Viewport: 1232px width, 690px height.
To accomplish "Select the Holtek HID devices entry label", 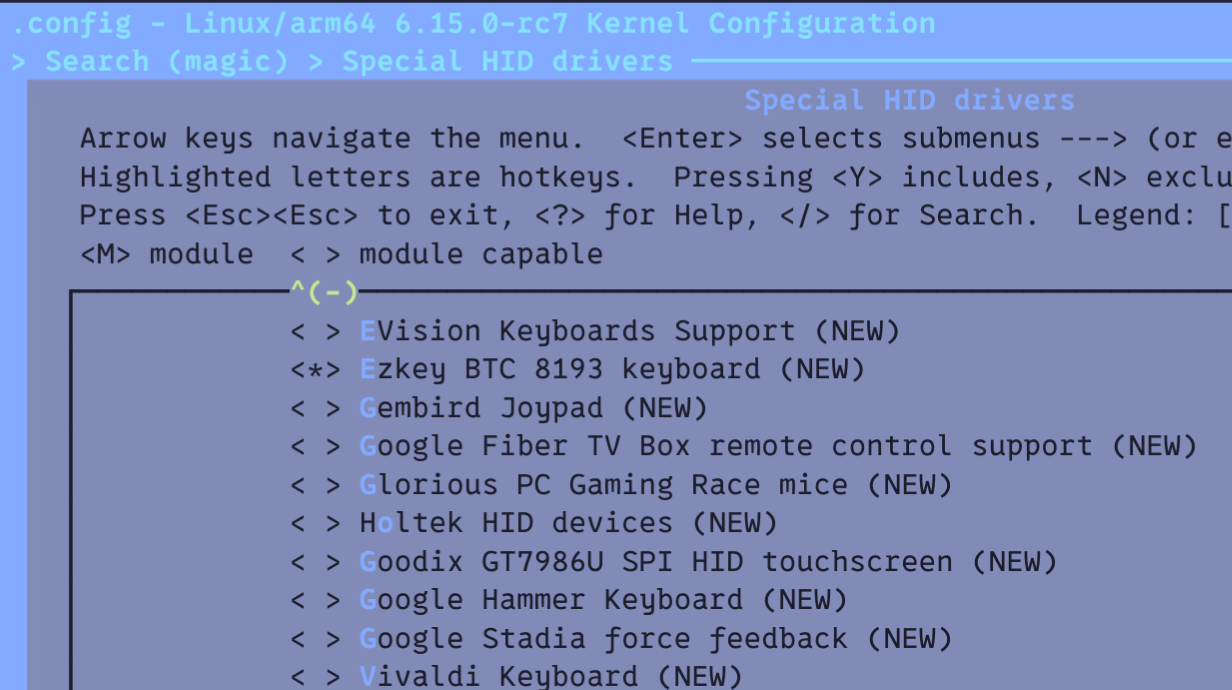I will click(568, 523).
